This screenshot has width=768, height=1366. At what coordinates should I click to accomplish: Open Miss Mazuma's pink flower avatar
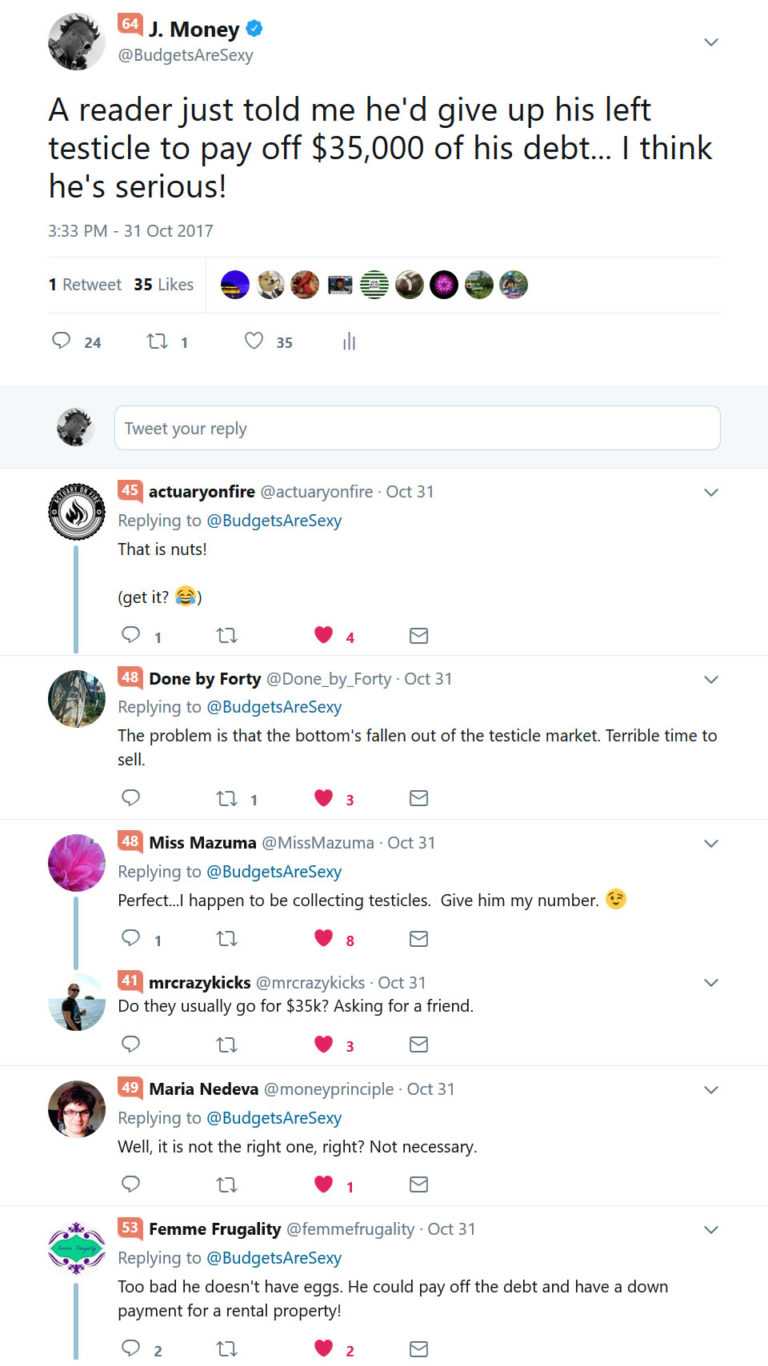(76, 862)
